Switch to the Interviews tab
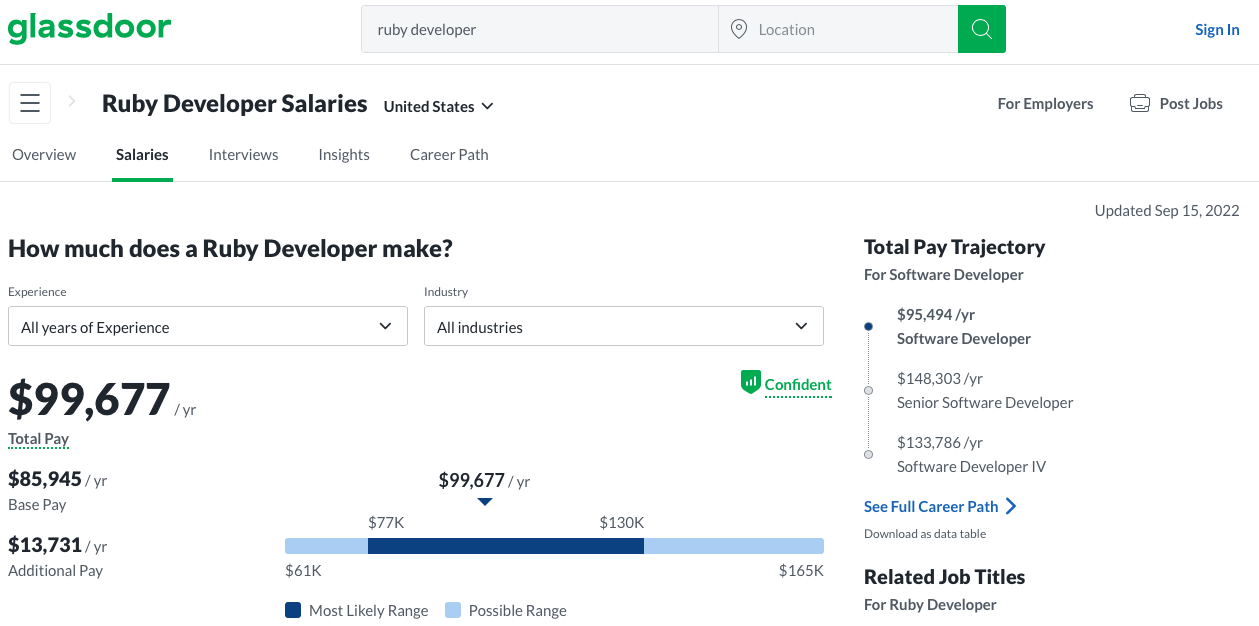This screenshot has width=1259, height=626. coord(243,154)
